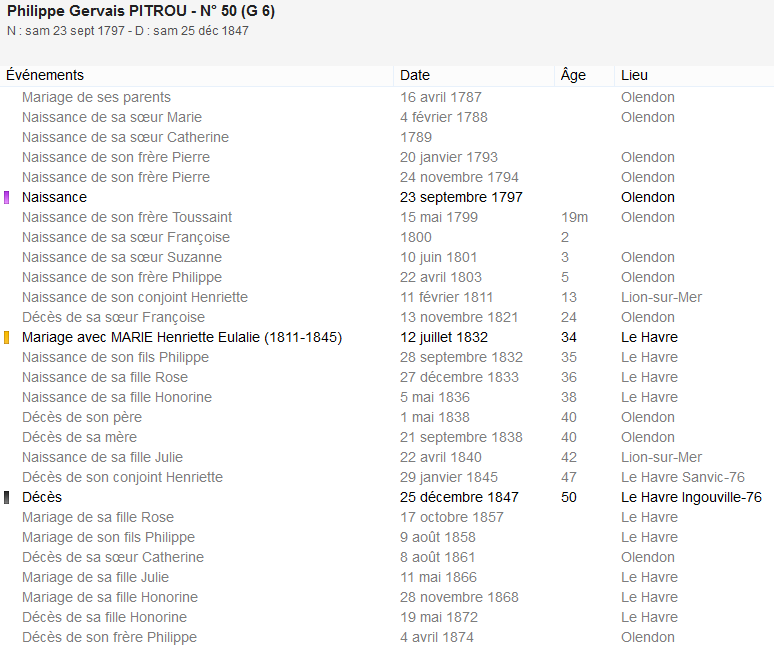Image resolution: width=774 pixels, height=653 pixels.
Task: Open Mariage avec MARIE Henriette Eulalie event
Action: (387, 338)
